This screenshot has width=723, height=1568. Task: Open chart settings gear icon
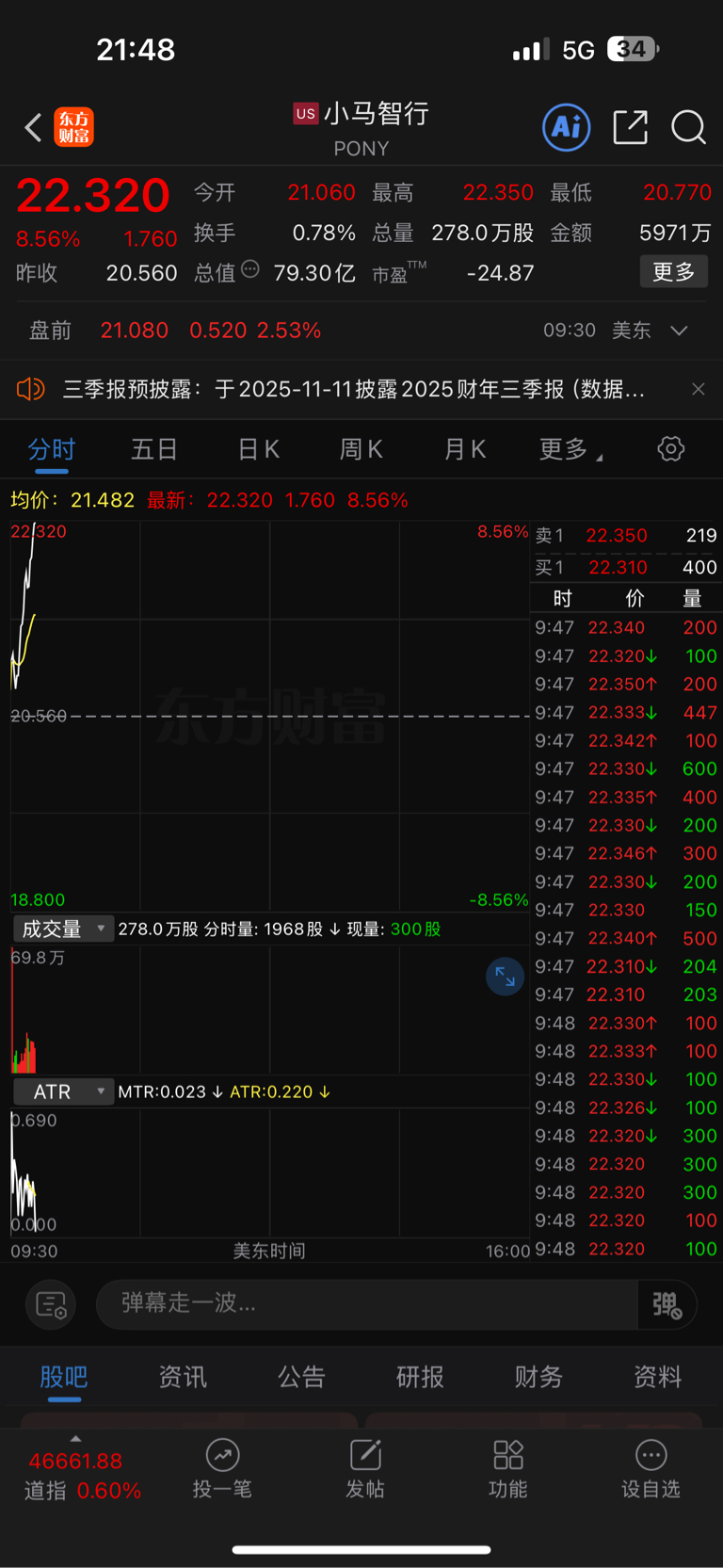point(671,448)
